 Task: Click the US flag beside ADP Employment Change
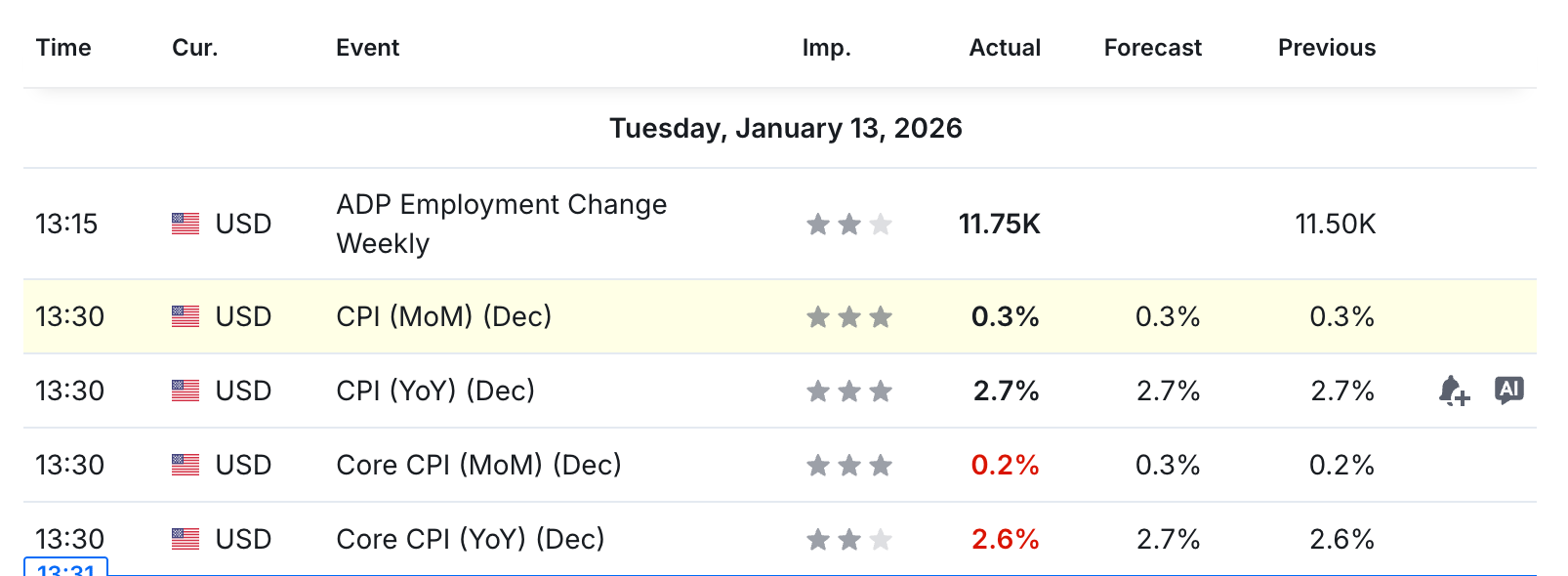click(x=186, y=224)
